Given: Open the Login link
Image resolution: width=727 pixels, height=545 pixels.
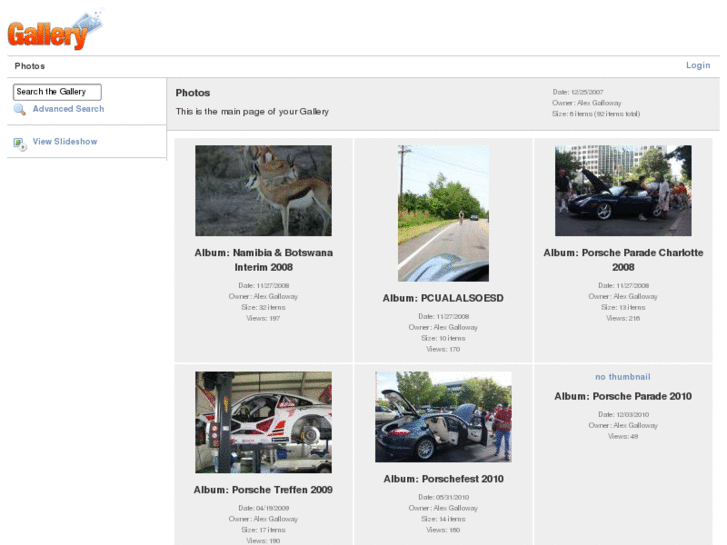Looking at the screenshot, I should [x=697, y=66].
